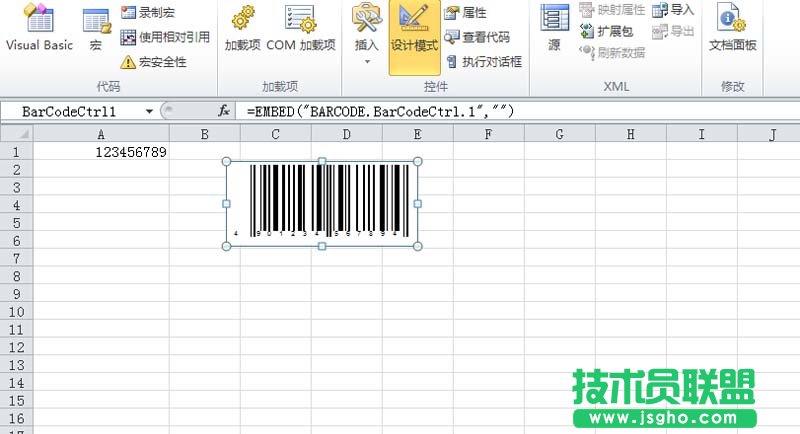Select column I header
This screenshot has height=434, width=800.
pyautogui.click(x=701, y=134)
